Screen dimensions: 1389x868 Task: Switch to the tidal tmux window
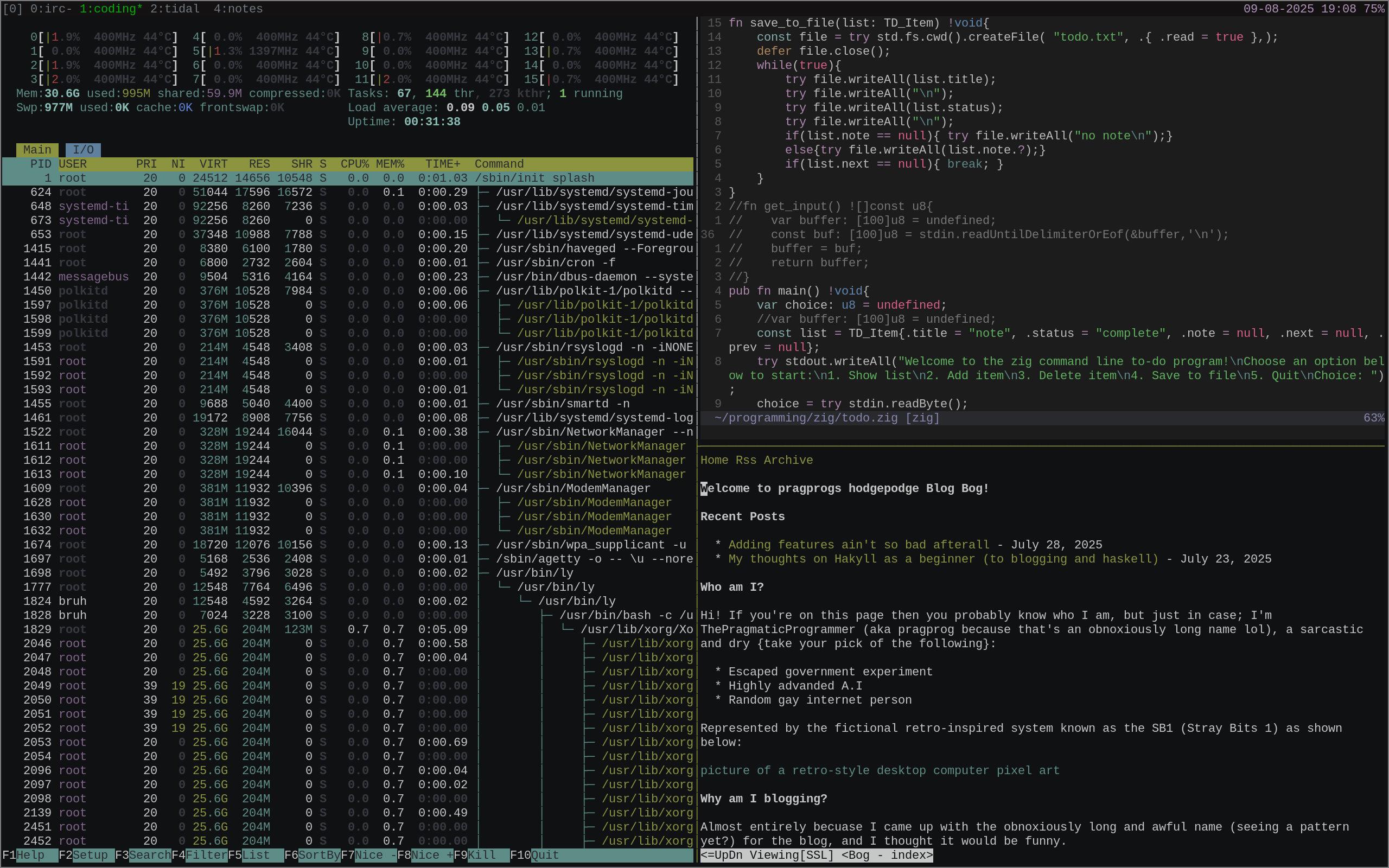175,9
